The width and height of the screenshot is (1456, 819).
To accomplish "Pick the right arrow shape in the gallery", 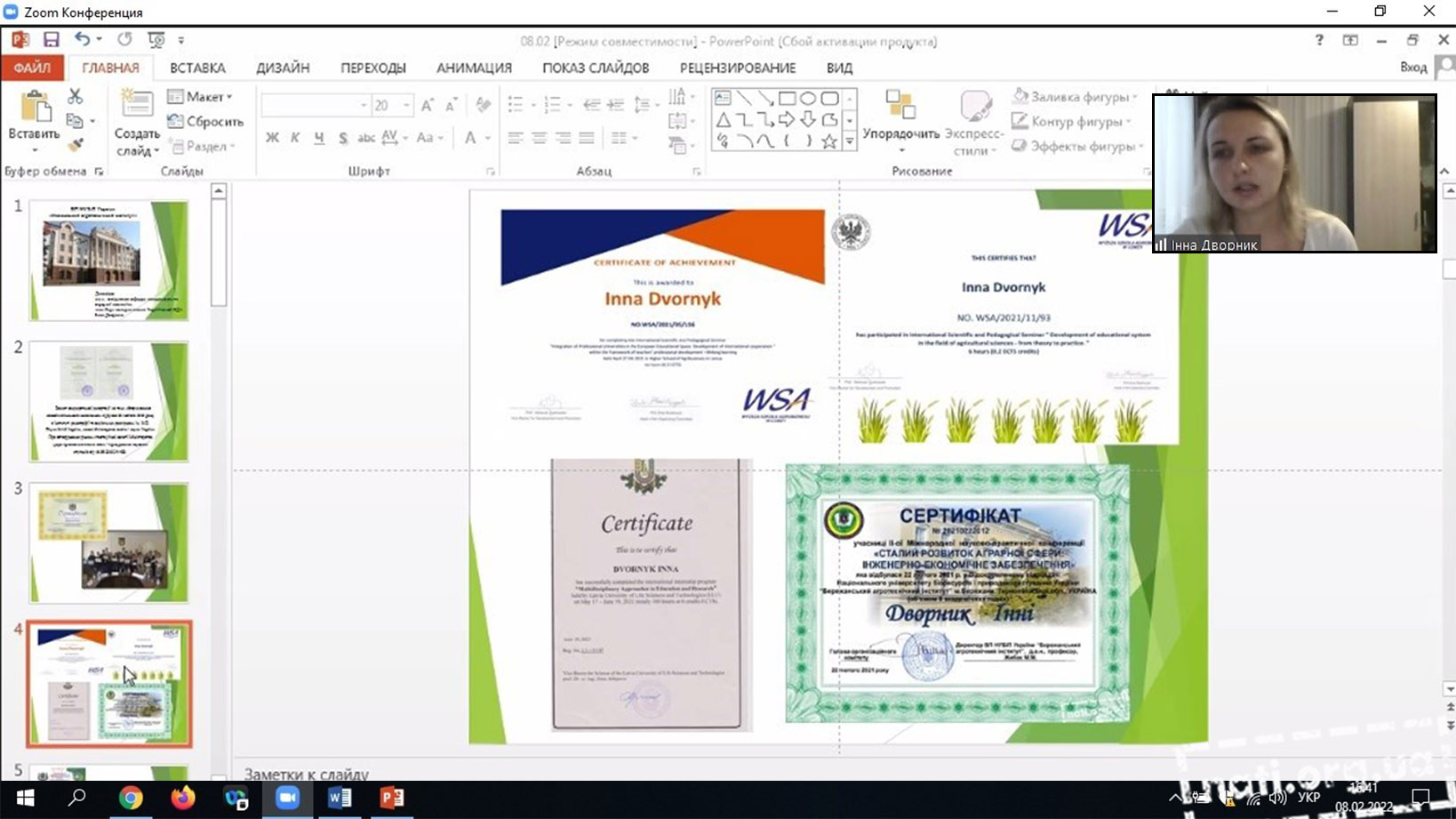I will (787, 119).
